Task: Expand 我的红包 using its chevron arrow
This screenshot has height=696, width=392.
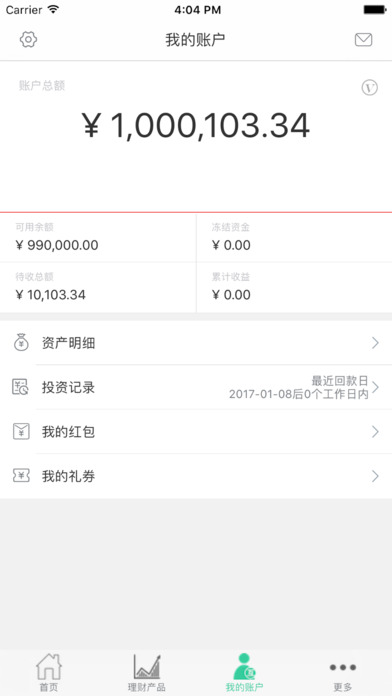Action: click(376, 431)
